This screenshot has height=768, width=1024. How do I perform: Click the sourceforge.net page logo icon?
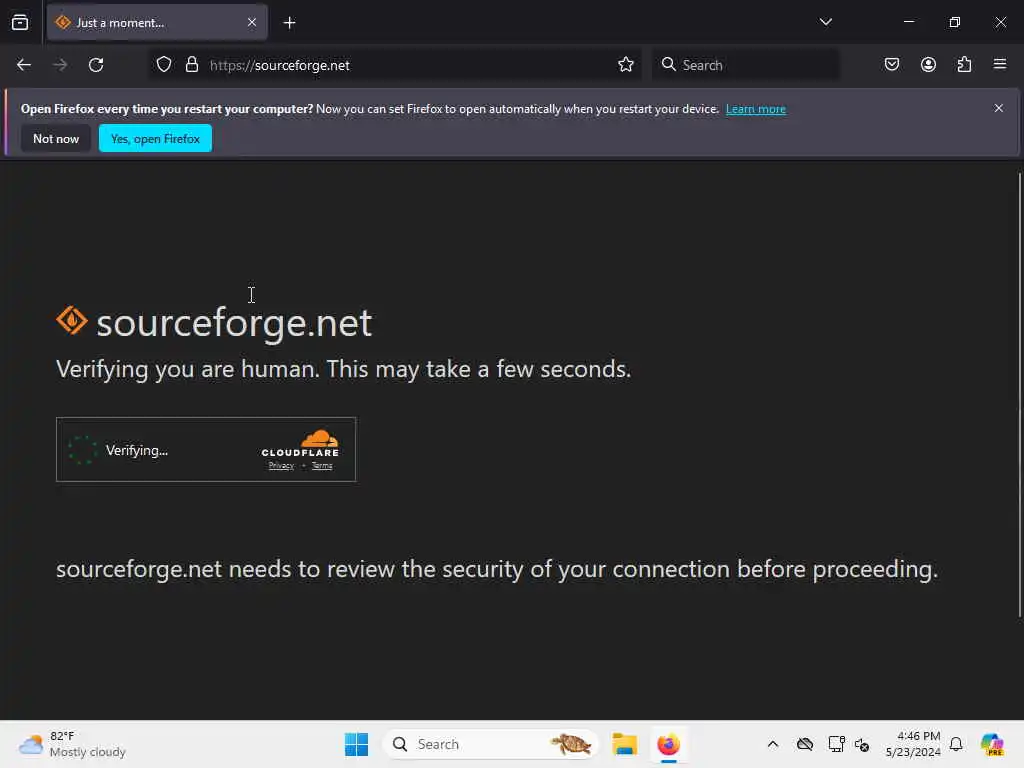coord(72,321)
